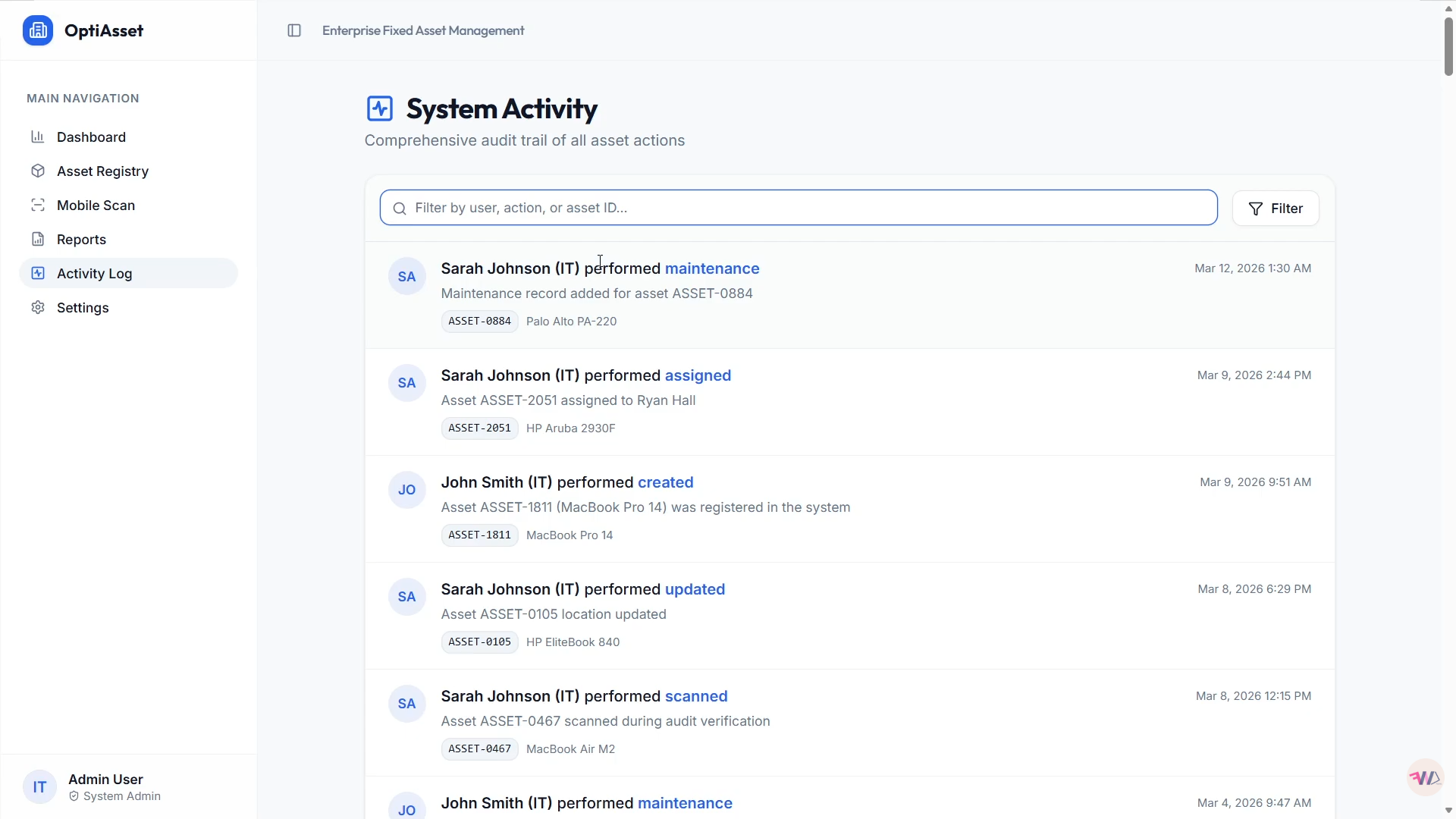Click the vertical page scrollbar
The image size is (1456, 819).
coord(1448,45)
